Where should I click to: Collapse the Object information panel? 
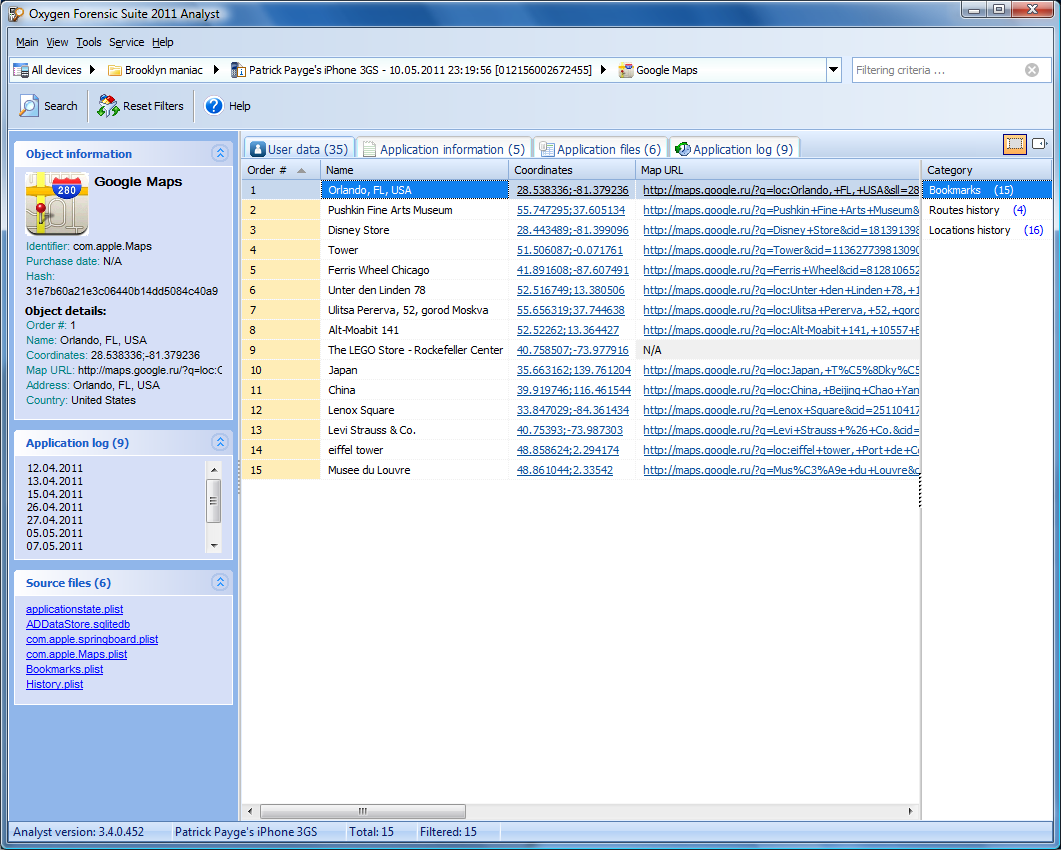click(219, 154)
